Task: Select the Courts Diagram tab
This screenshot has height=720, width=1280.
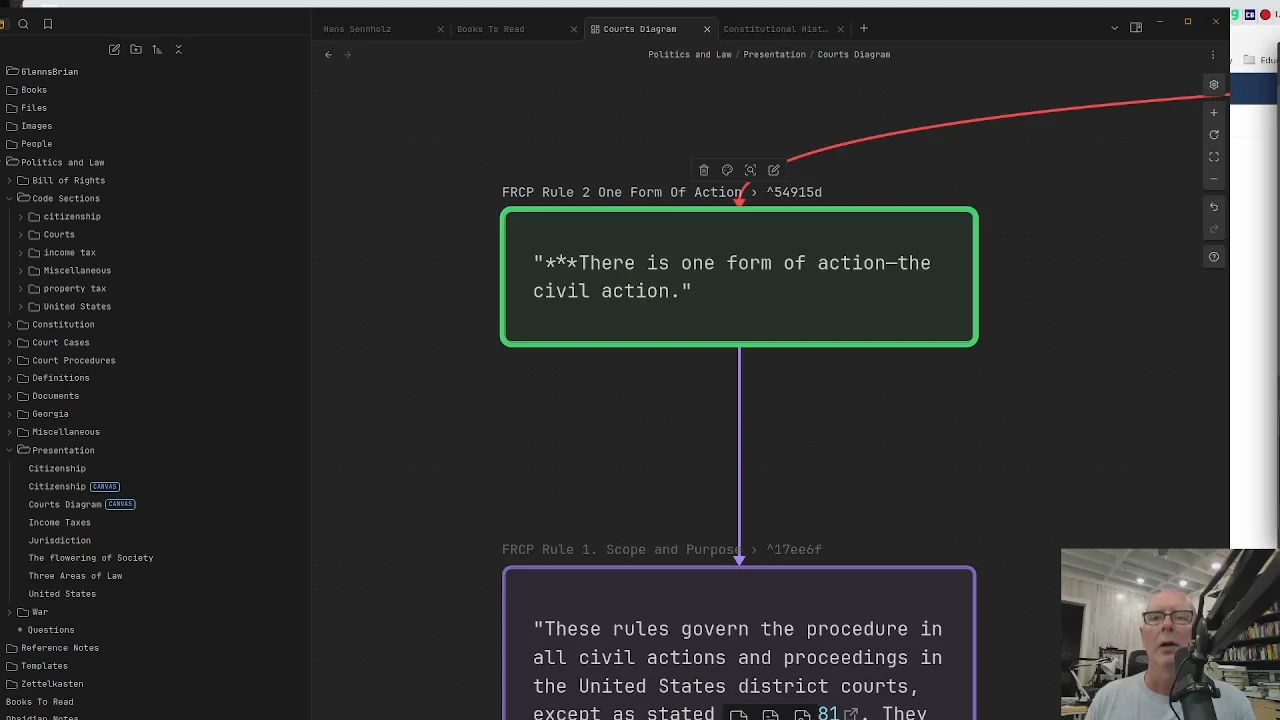Action: coord(640,29)
